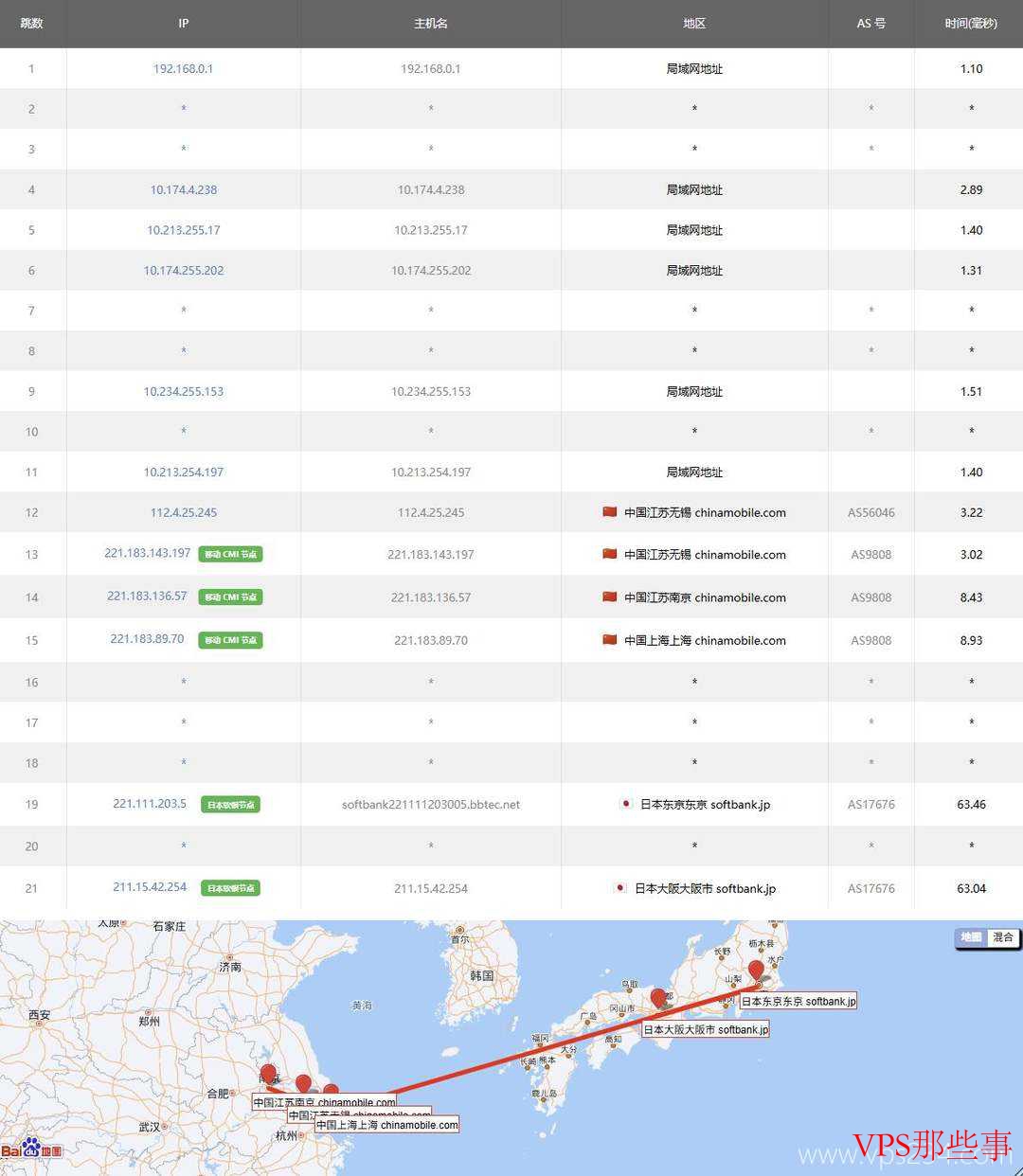The height and width of the screenshot is (1176, 1023).
Task: Click the 日本大阪大阪市 softbank.jp map label
Action: [x=706, y=1029]
